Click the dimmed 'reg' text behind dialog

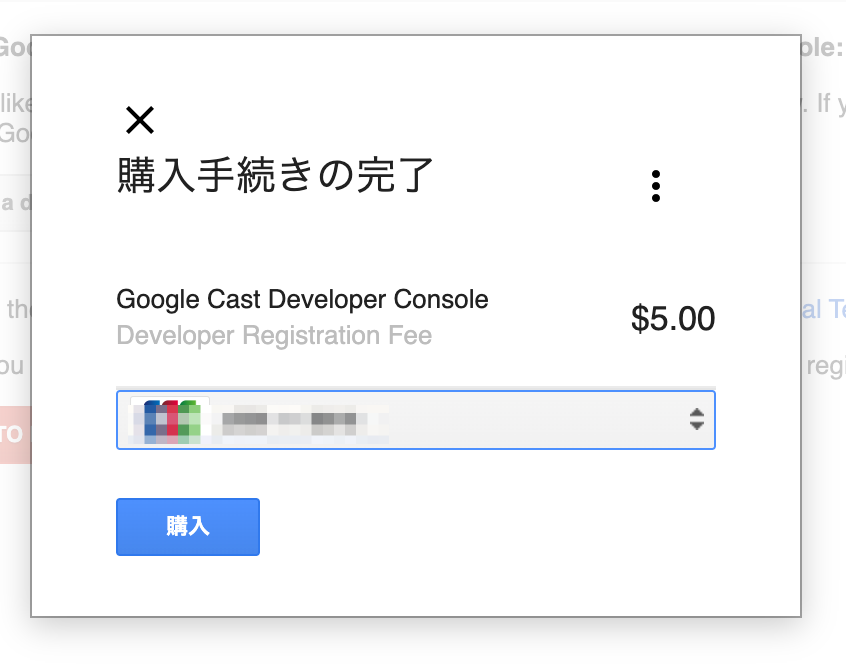(826, 366)
